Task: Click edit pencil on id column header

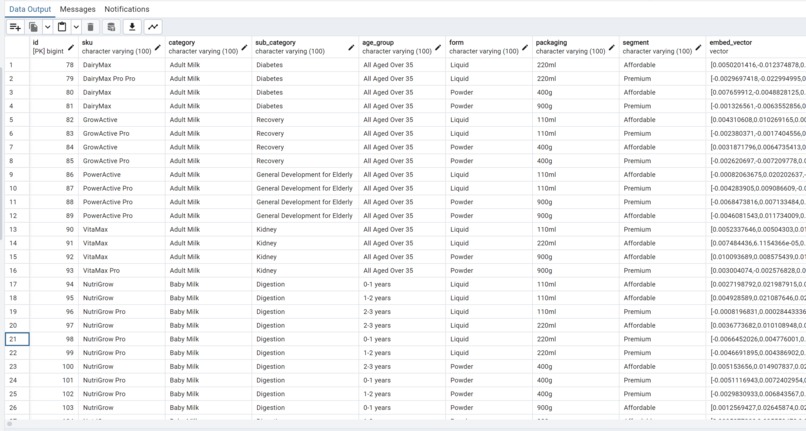Action: pyautogui.click(x=71, y=47)
